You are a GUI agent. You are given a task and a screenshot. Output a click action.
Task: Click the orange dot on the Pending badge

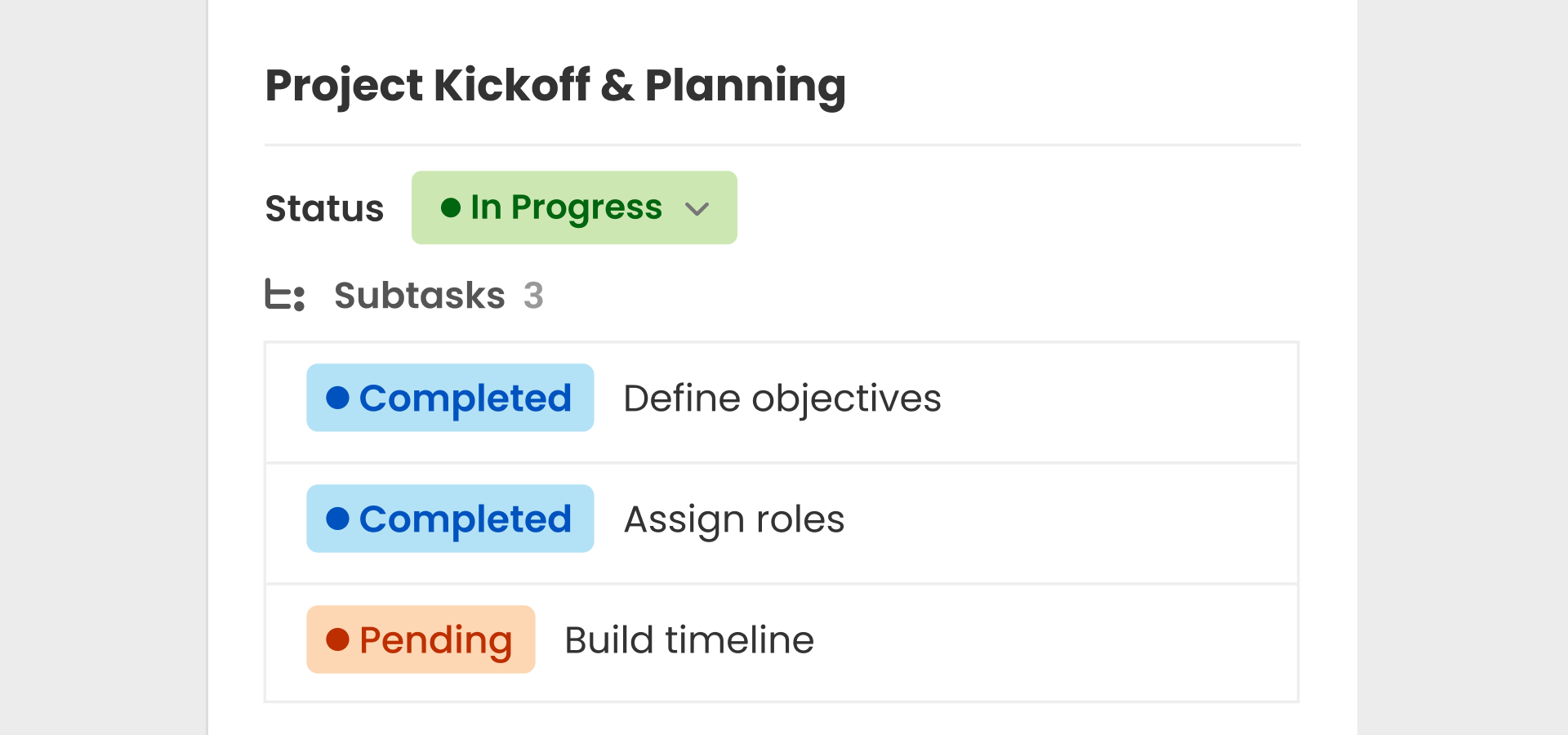(x=337, y=639)
